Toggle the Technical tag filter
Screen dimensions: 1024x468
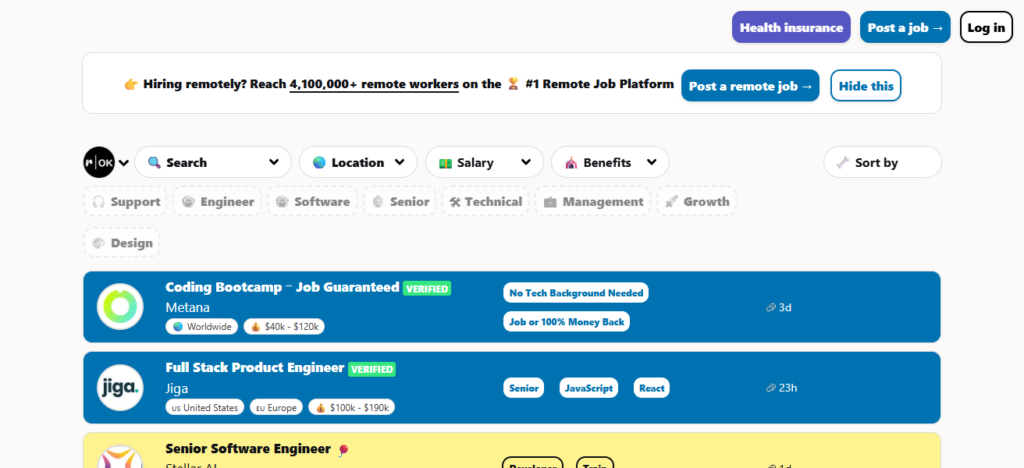[486, 202]
